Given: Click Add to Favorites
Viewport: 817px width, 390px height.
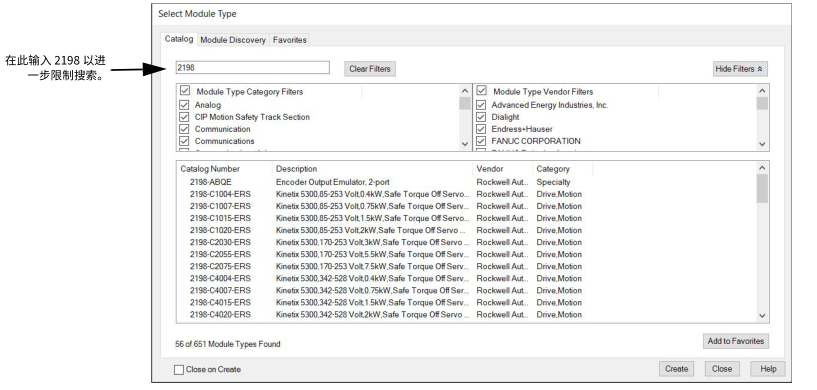Looking at the screenshot, I should [x=736, y=341].
